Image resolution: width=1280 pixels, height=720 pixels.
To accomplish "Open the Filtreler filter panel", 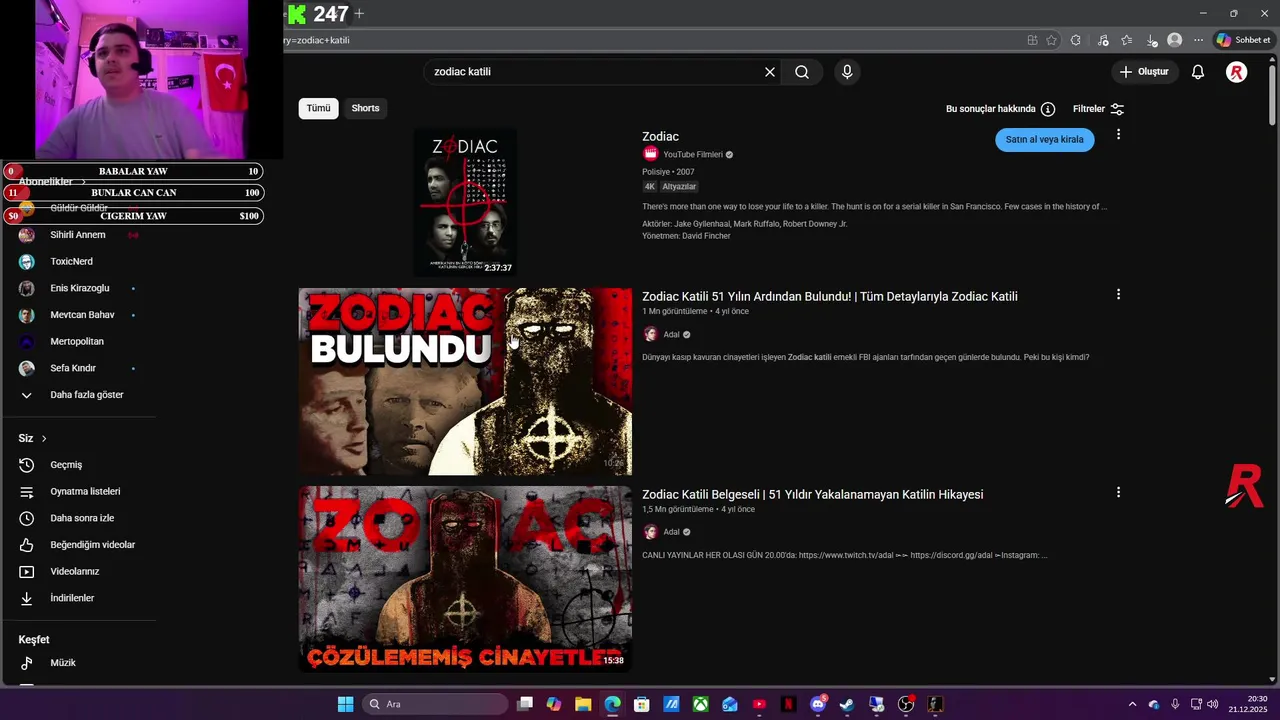I will coord(1098,109).
